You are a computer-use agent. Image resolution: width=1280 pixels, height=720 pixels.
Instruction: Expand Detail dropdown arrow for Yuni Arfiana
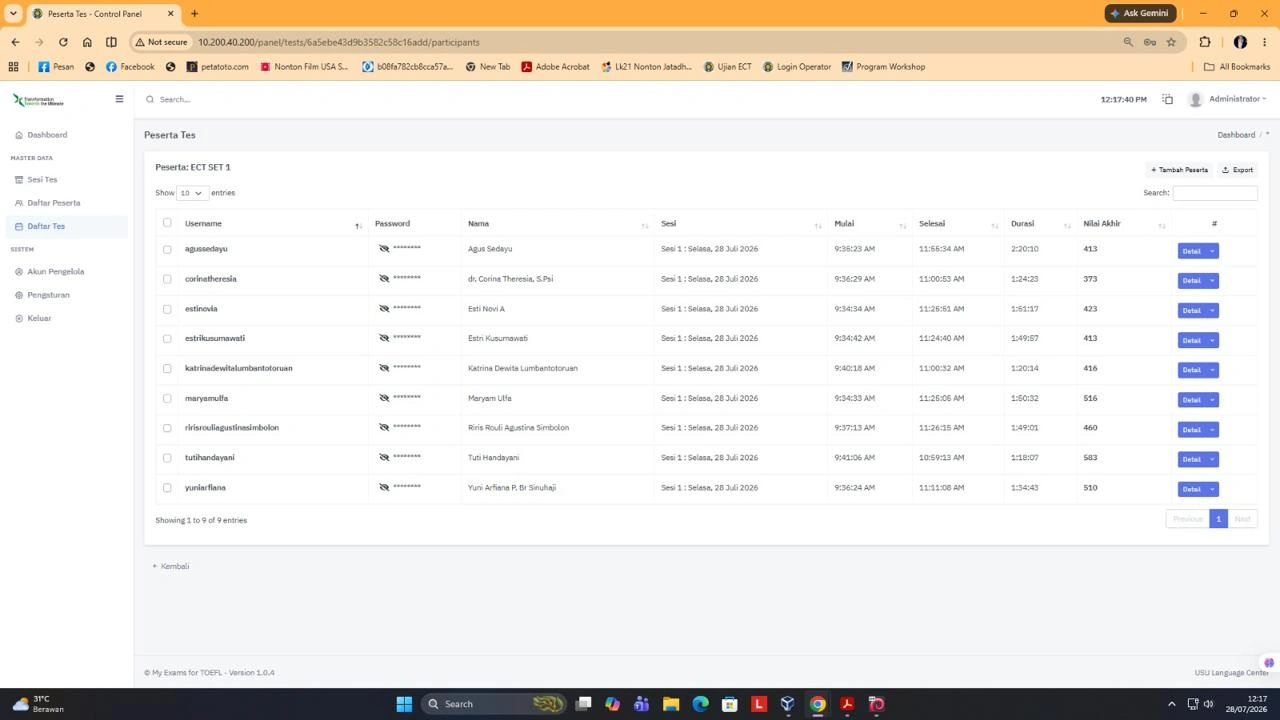pyautogui.click(x=1212, y=489)
